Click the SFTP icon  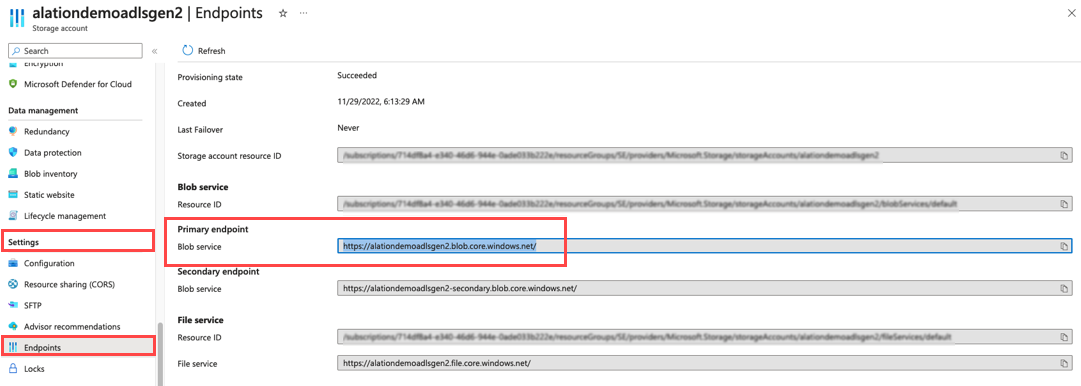(x=12, y=305)
